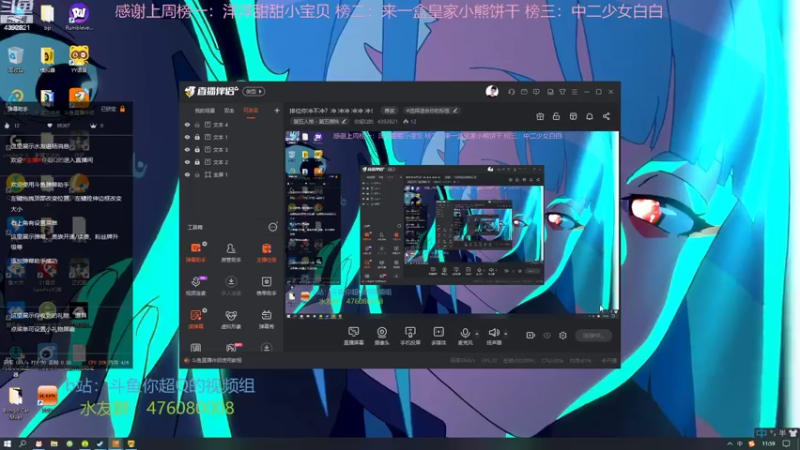
Task: Add 摄像头 camera source
Action: [x=382, y=336]
